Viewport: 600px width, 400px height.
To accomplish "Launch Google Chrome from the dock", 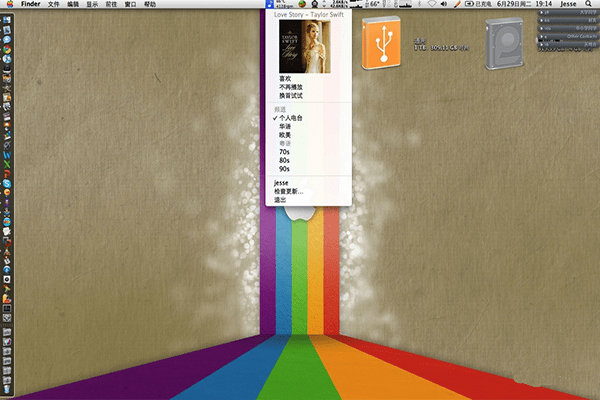I will (x=7, y=49).
